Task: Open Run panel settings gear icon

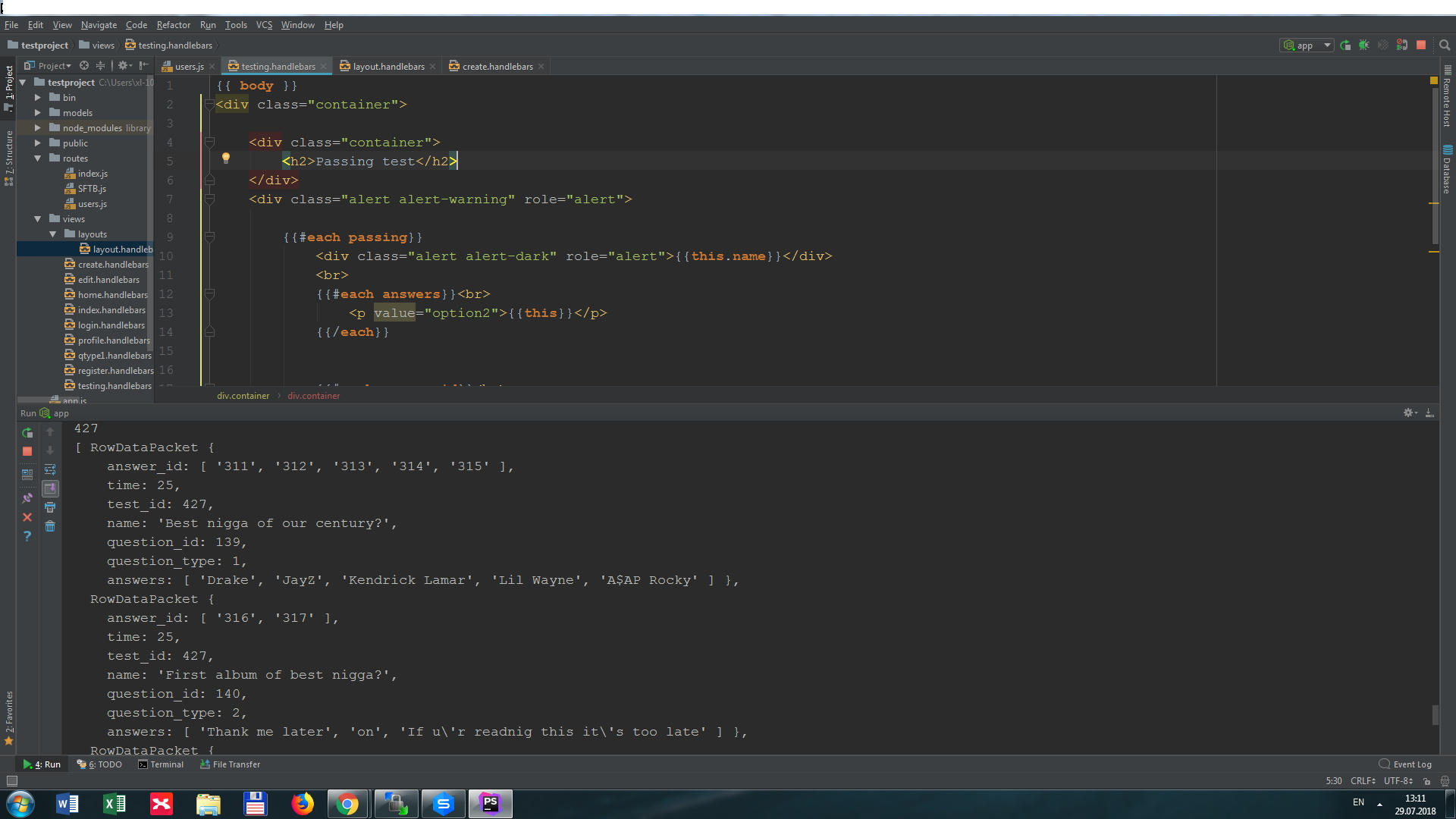Action: click(1410, 413)
